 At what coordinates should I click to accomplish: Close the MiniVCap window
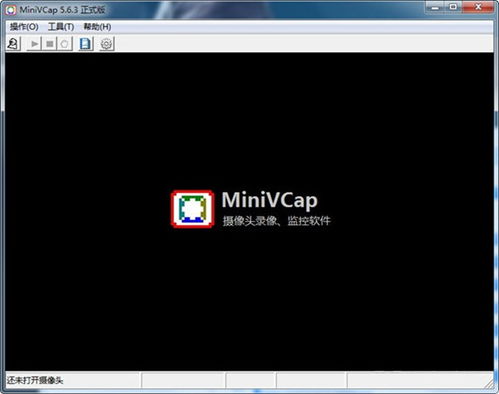[x=478, y=7]
